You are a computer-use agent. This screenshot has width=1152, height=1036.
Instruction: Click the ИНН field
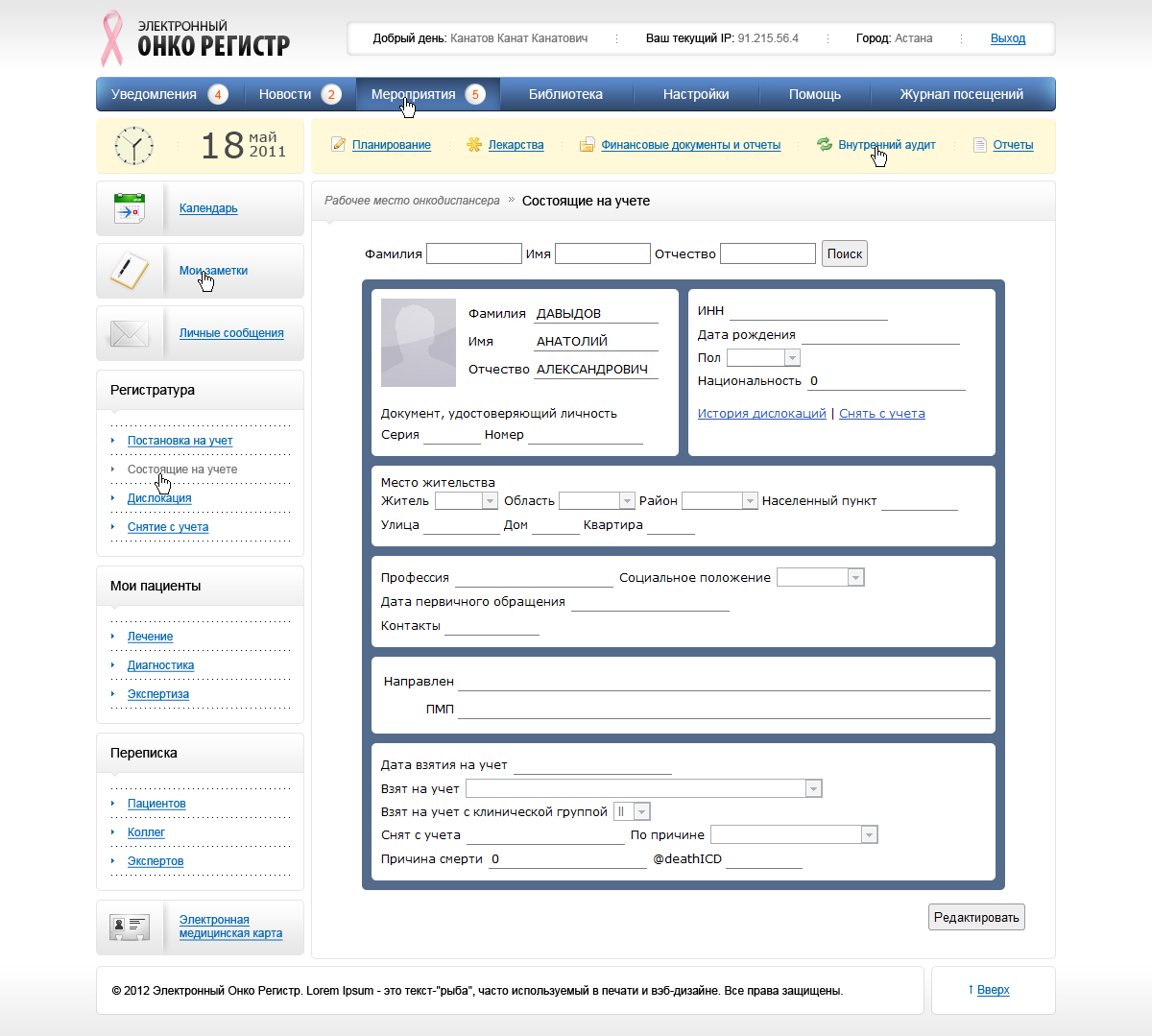point(808,311)
